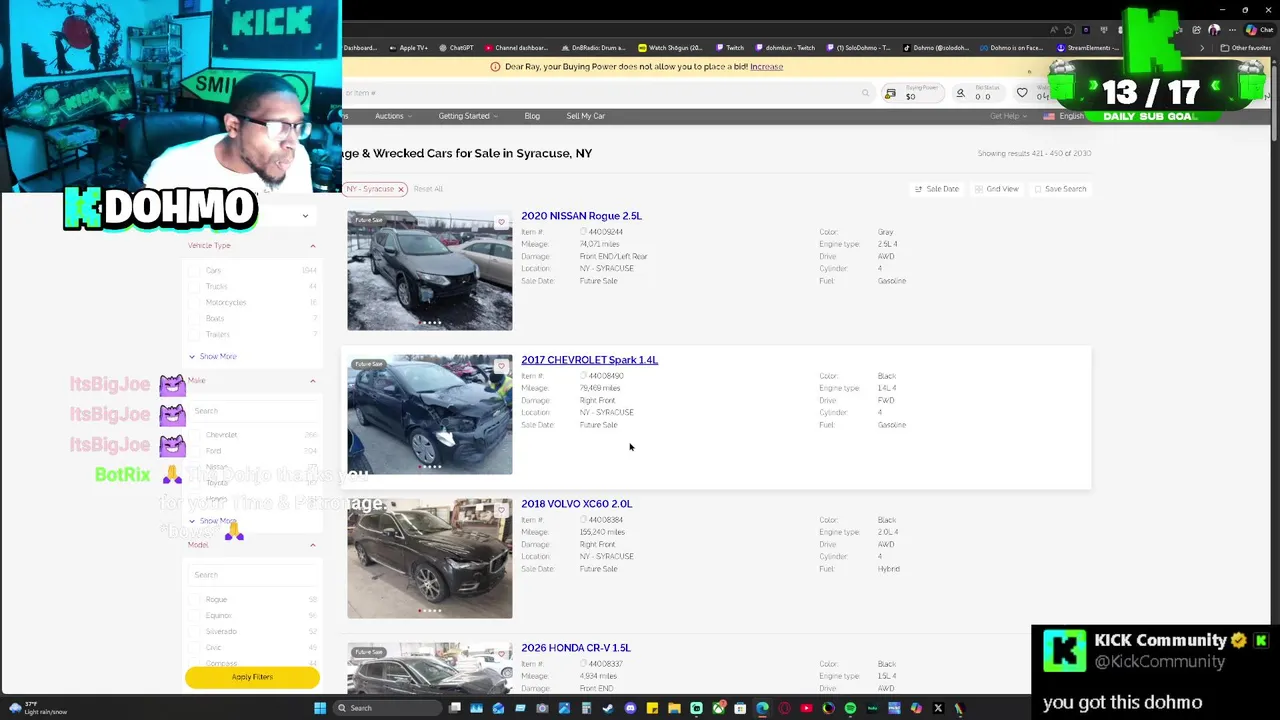Check the Equinox model checkbox

194,615
